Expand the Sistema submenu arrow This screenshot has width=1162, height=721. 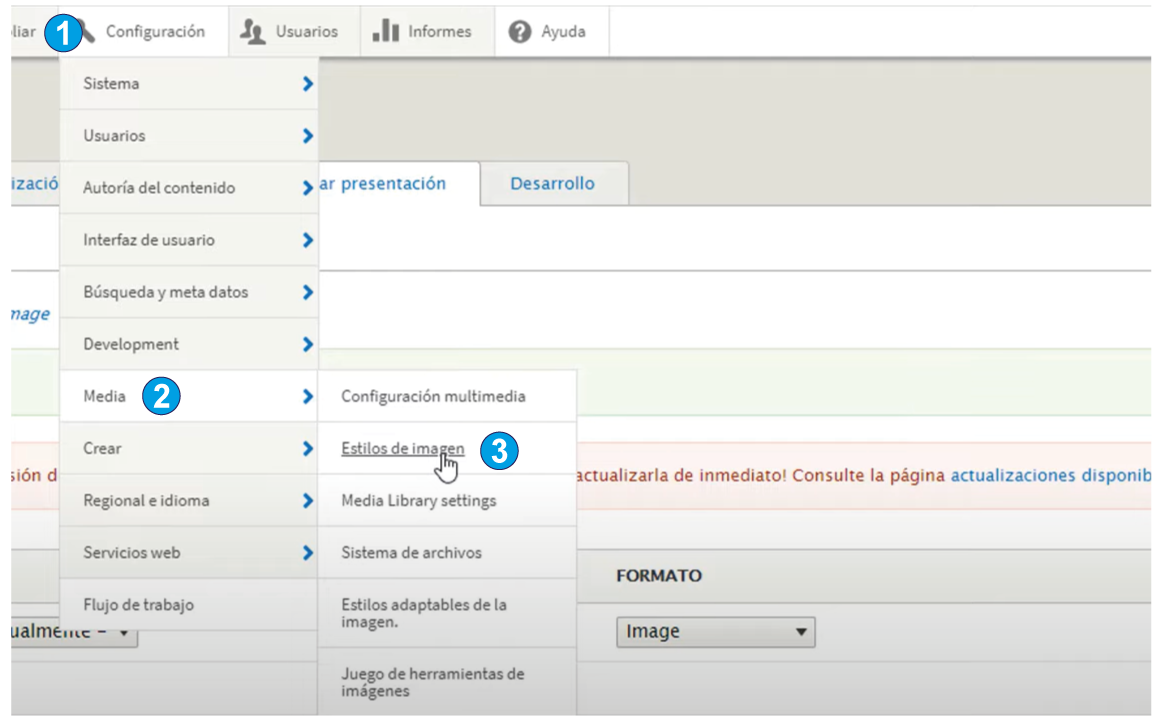[308, 84]
